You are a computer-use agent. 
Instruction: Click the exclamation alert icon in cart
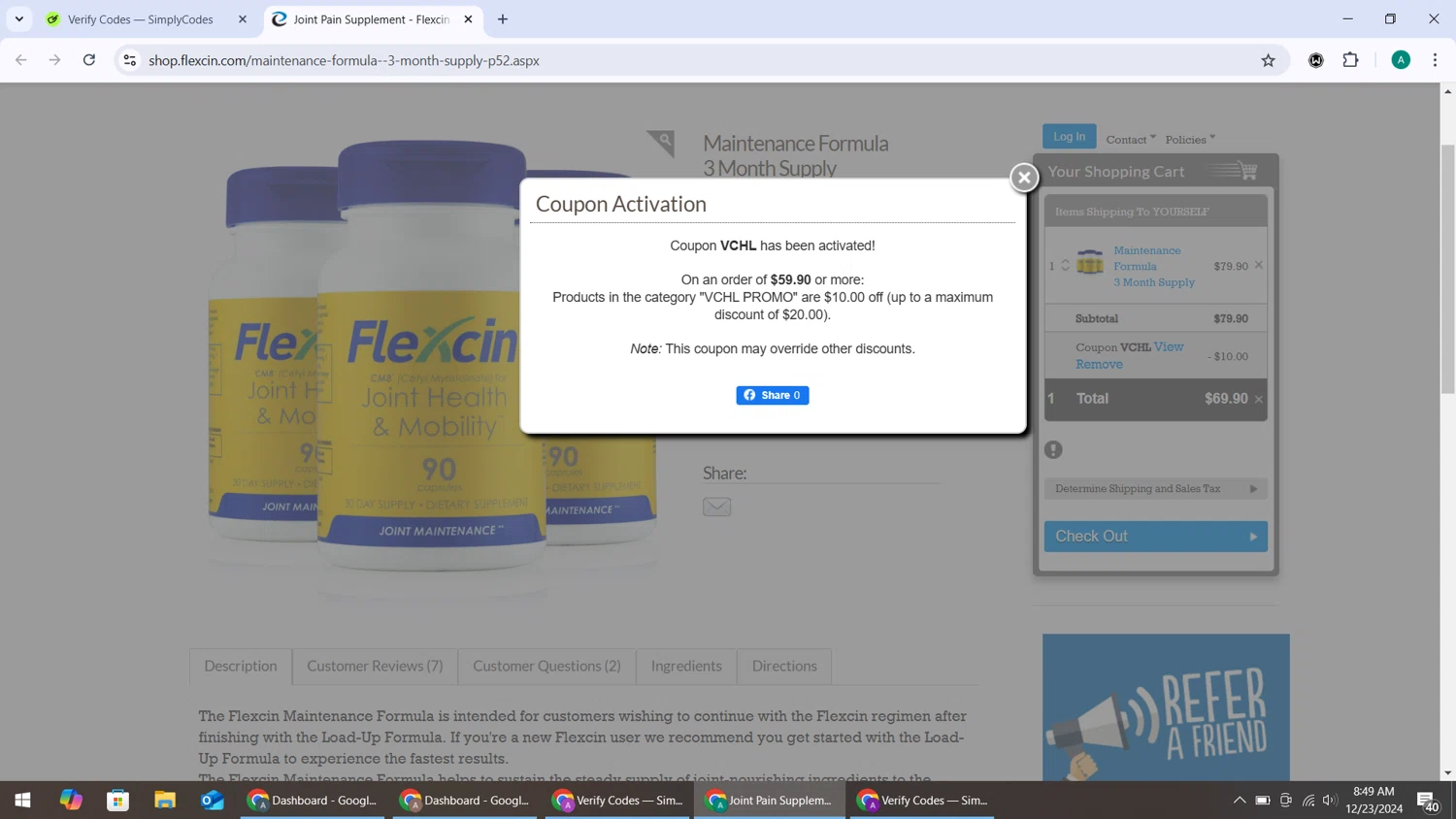(1053, 449)
